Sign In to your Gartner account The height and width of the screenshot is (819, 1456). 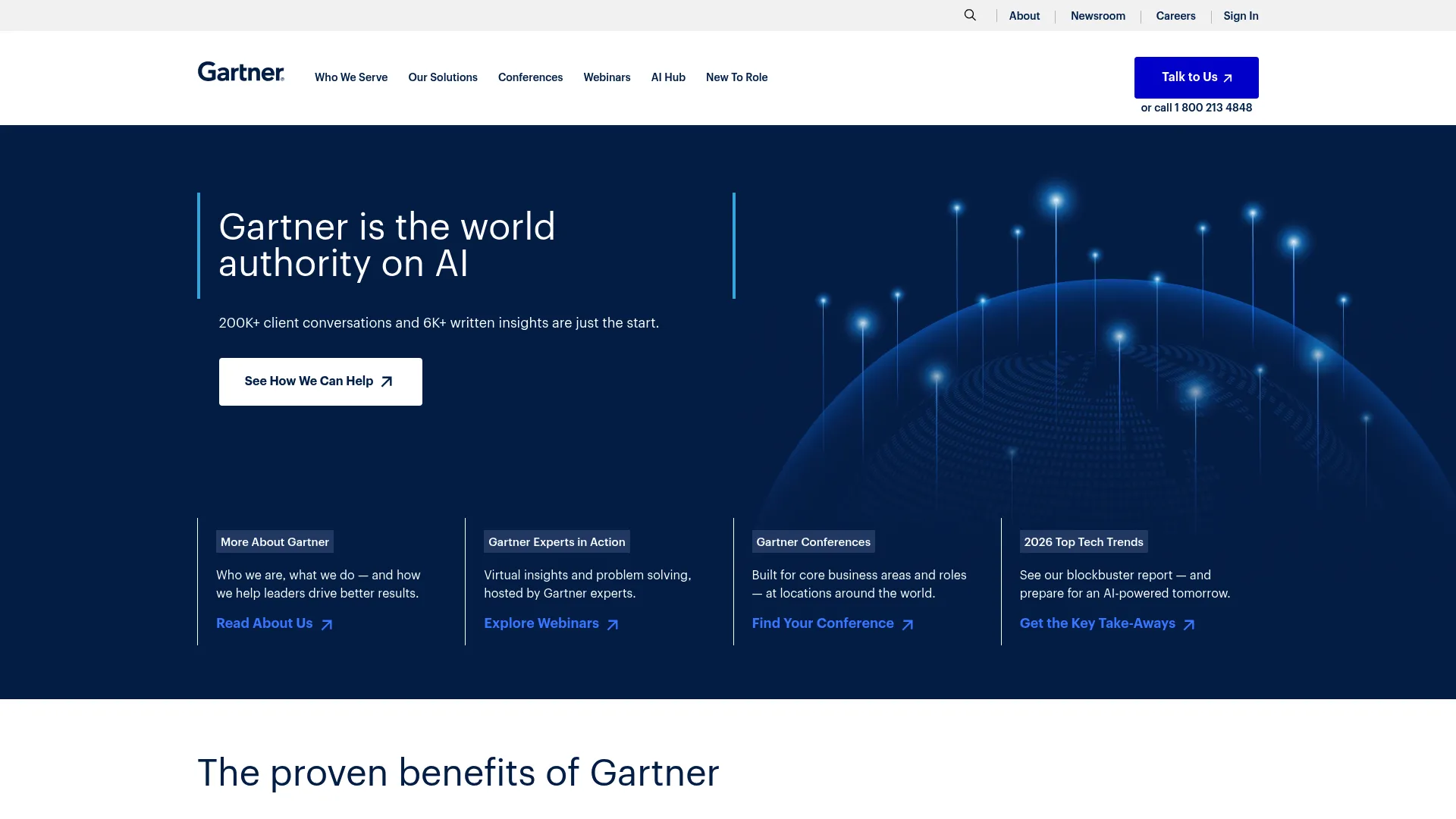[1241, 15]
